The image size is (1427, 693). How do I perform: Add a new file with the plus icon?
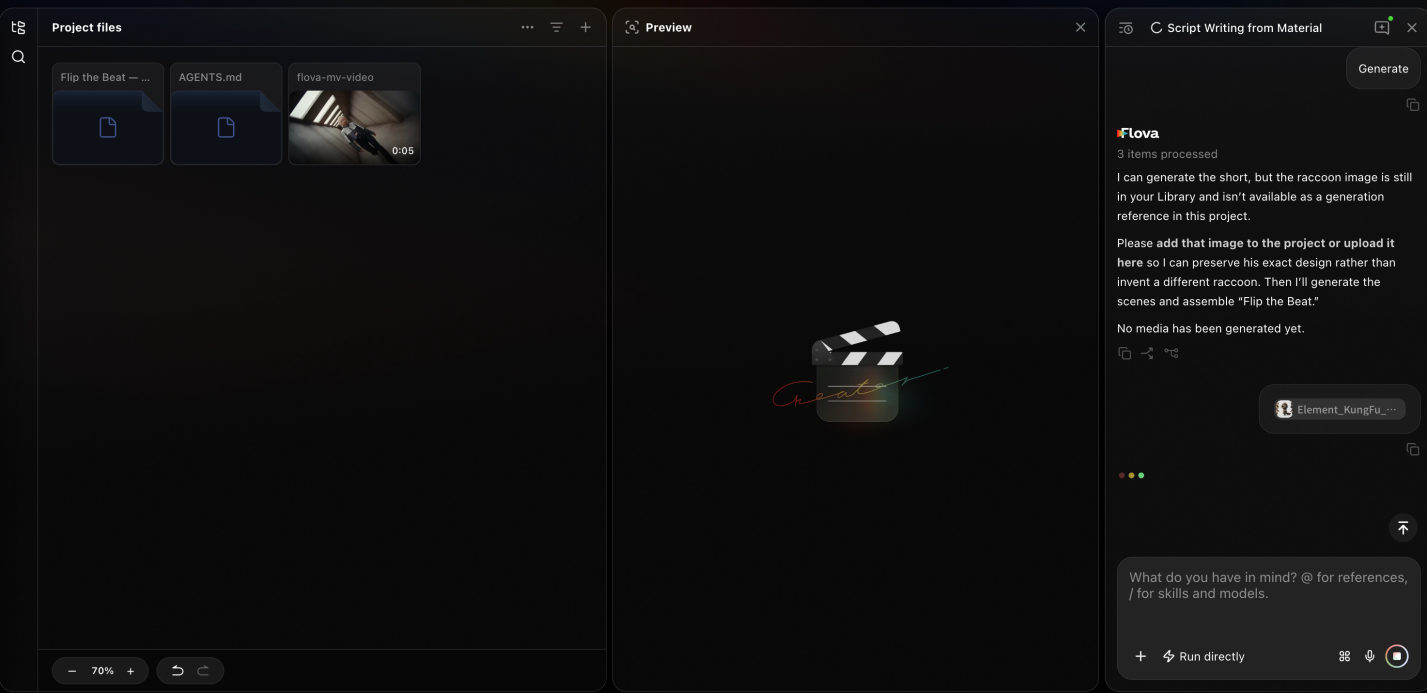pos(586,27)
